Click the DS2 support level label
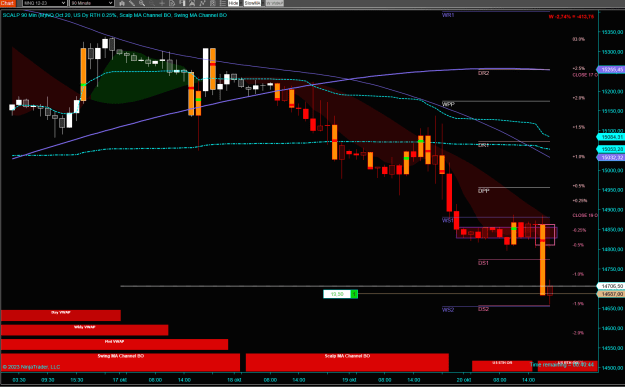Image resolution: width=625 pixels, height=387 pixels. click(x=483, y=309)
